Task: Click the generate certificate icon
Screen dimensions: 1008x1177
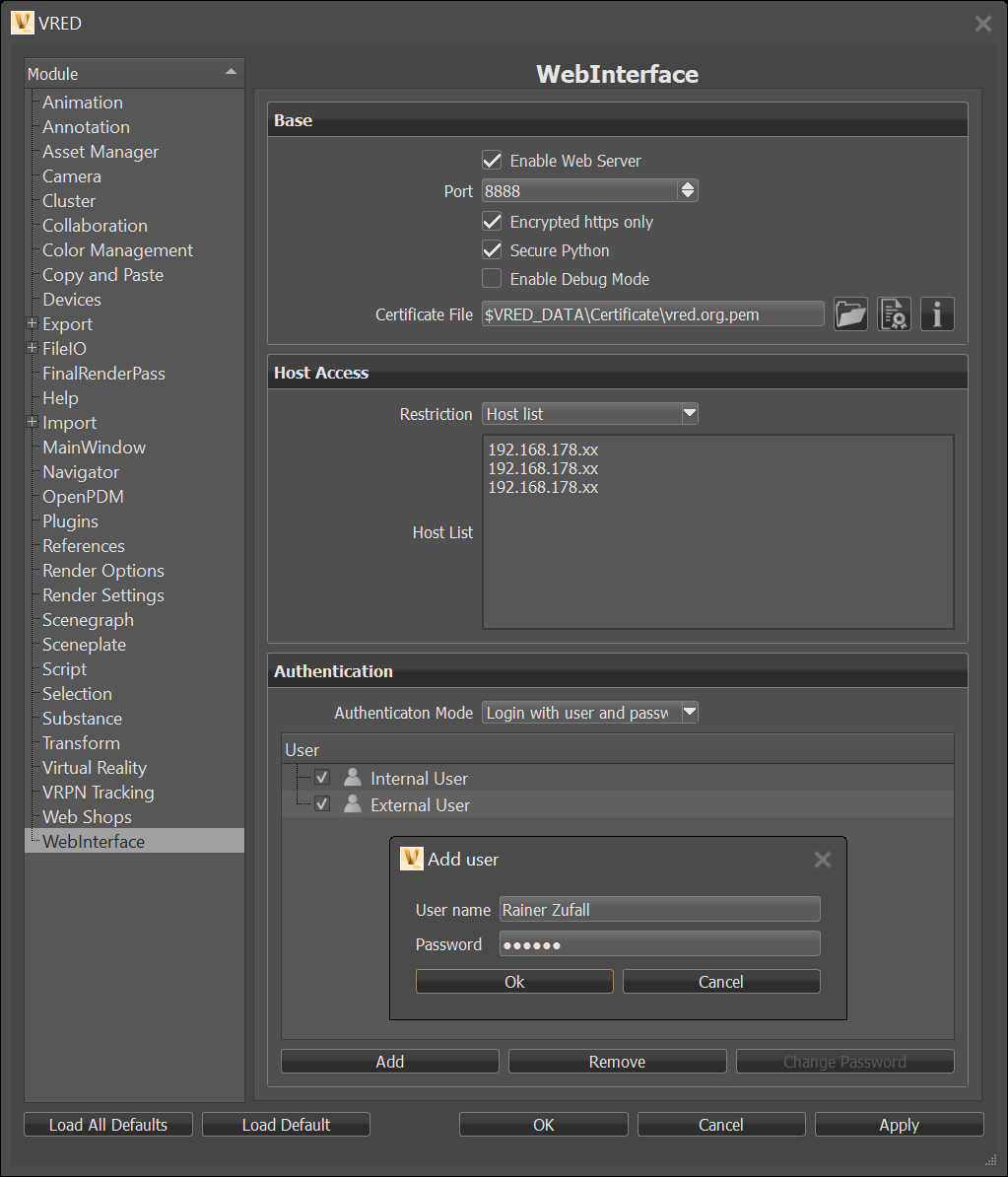Action: (x=893, y=313)
